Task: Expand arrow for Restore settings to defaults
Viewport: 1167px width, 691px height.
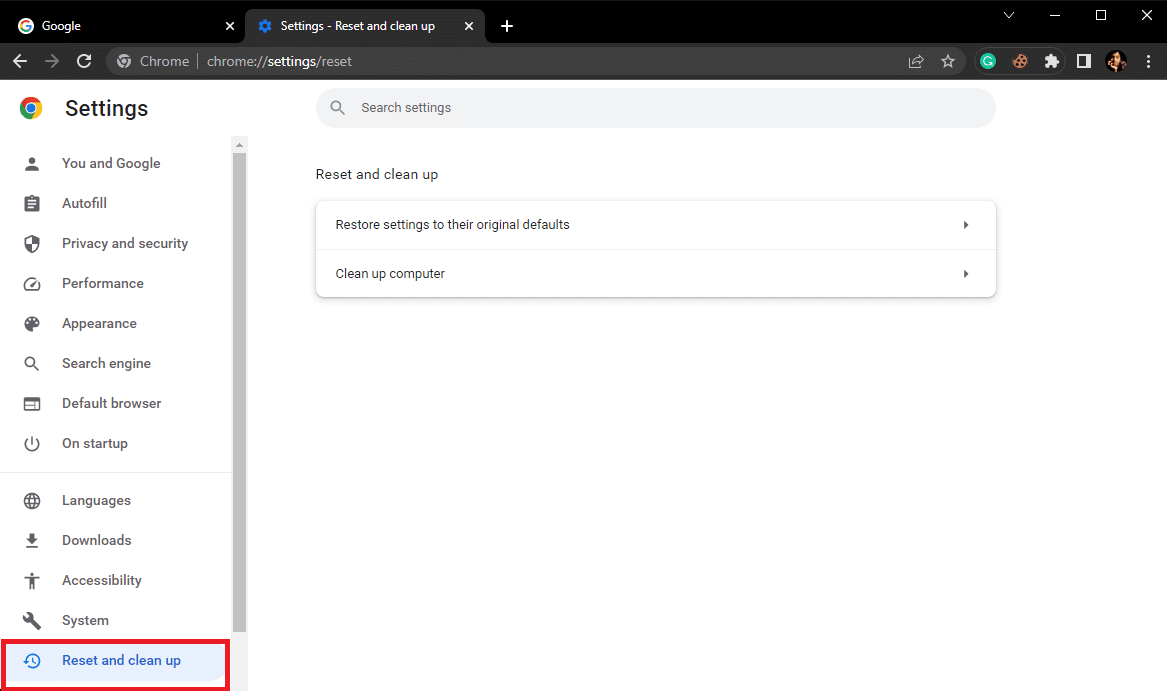Action: coord(965,225)
